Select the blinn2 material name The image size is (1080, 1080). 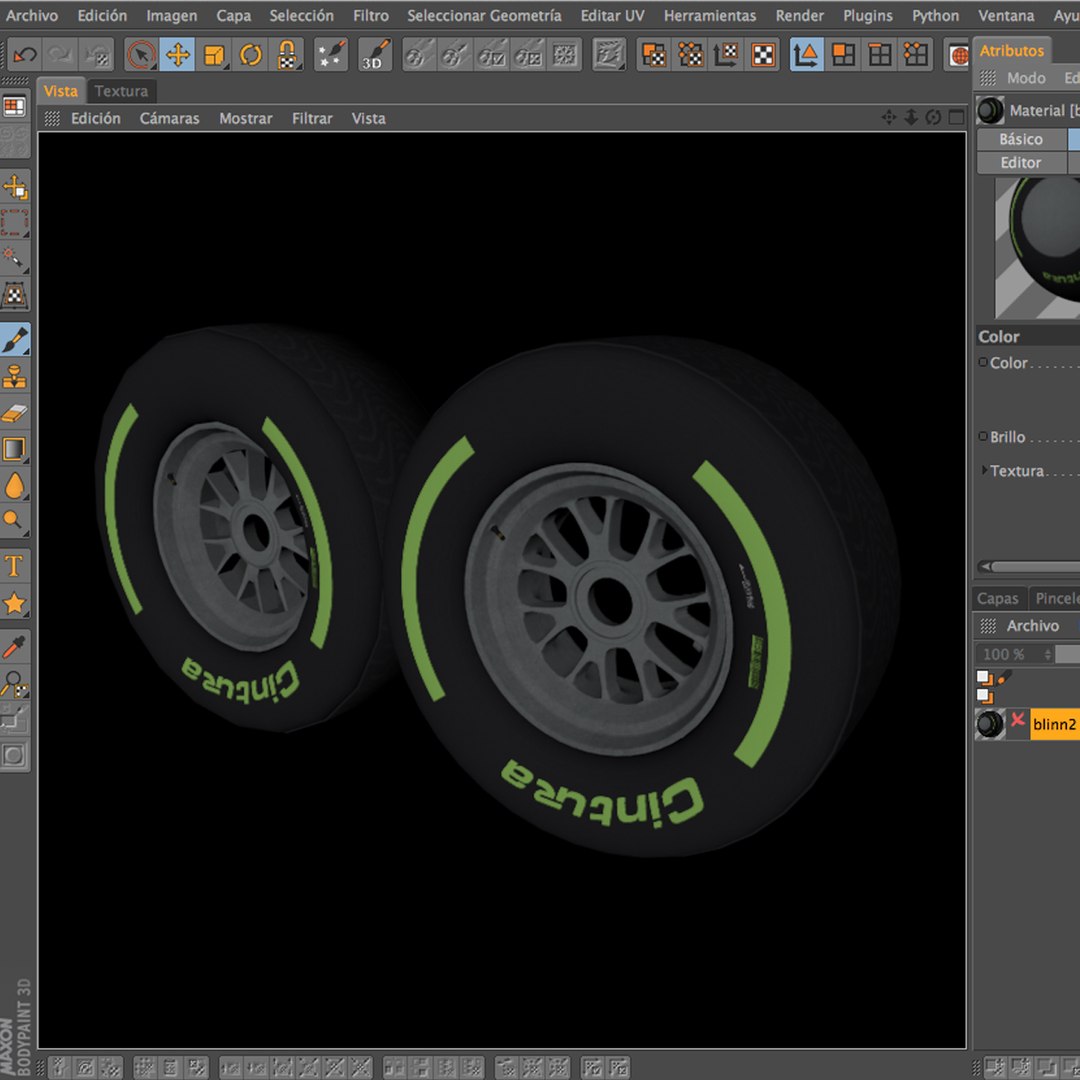1054,724
